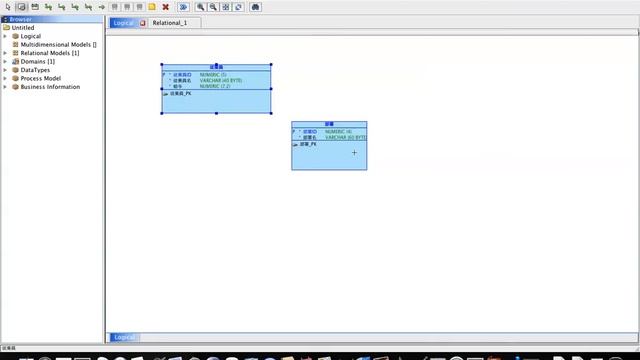
Task: Click the VARCHAR (40 BYTE) attribute type
Action: 221,80
